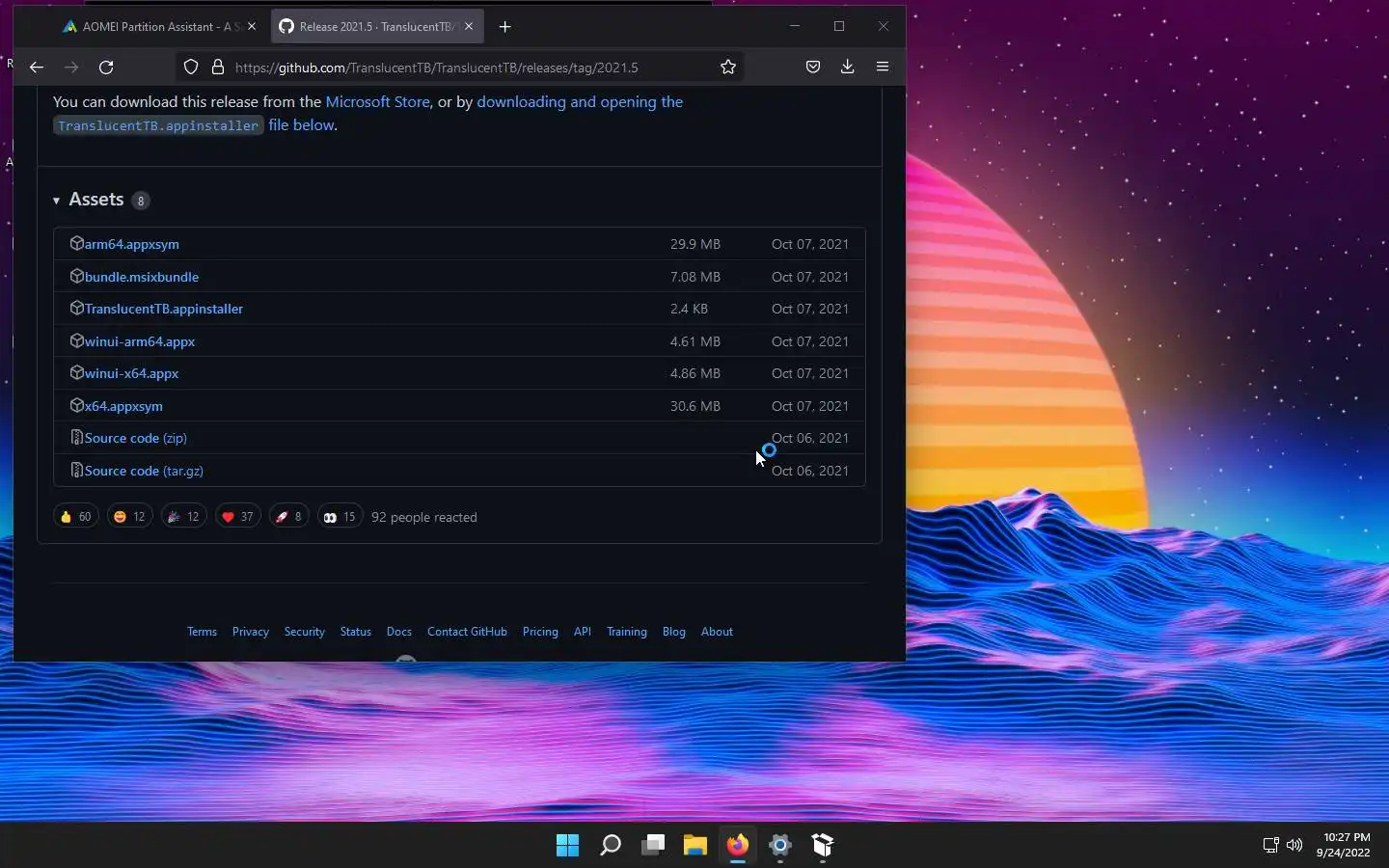
Task: Open Contact GitHub footer link
Action: (467, 632)
